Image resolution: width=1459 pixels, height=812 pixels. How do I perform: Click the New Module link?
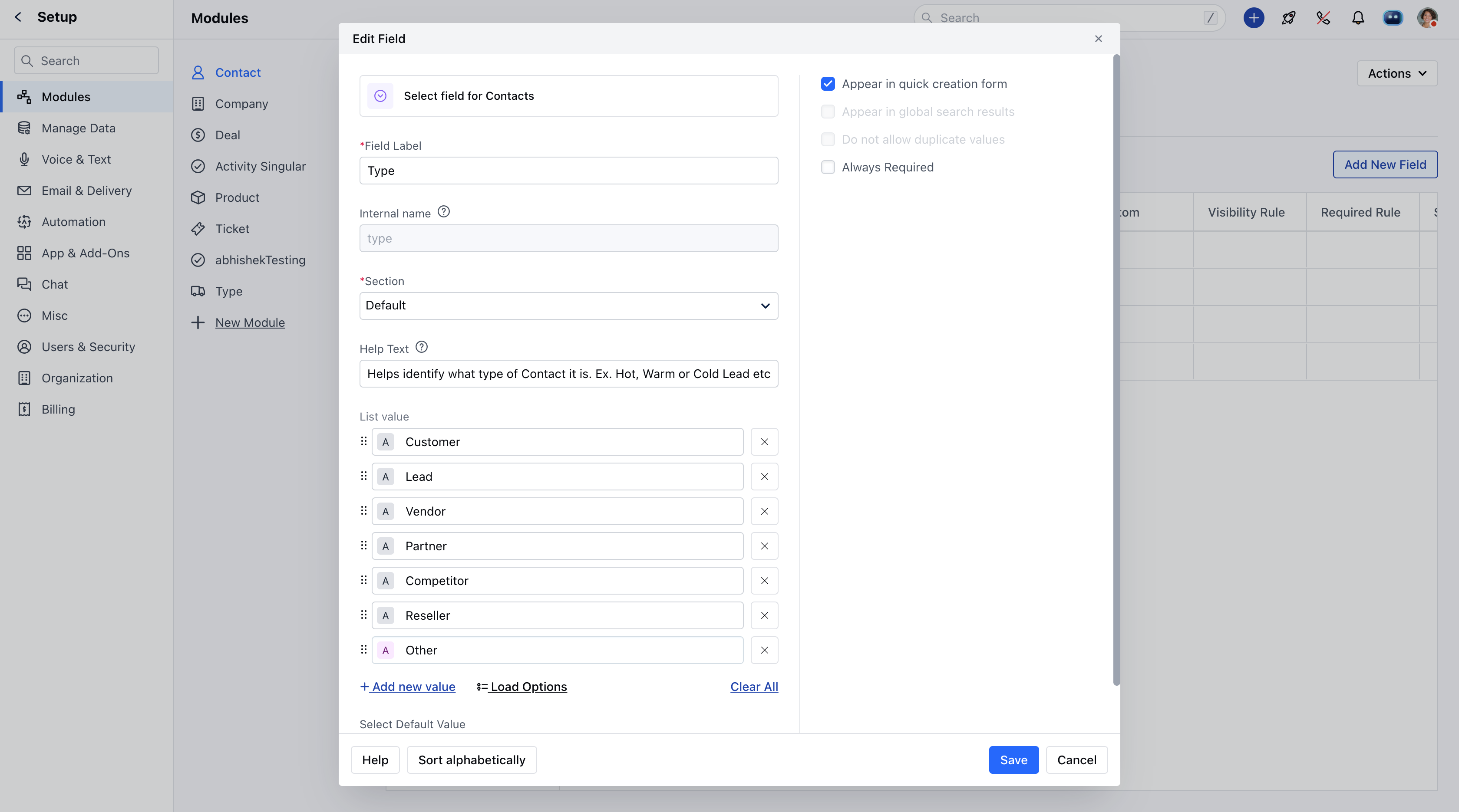[250, 322]
